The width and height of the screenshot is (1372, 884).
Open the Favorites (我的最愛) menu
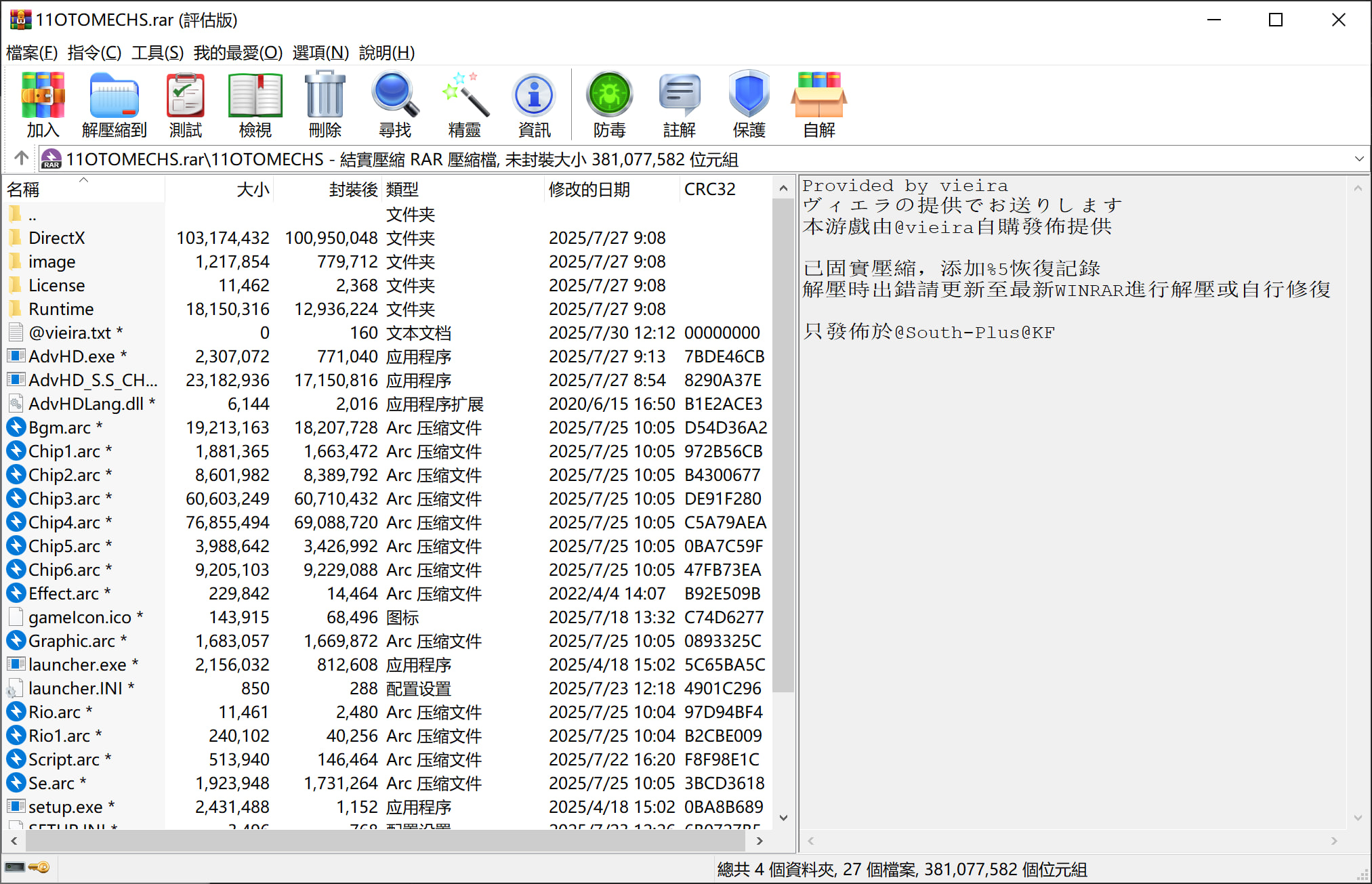point(238,52)
